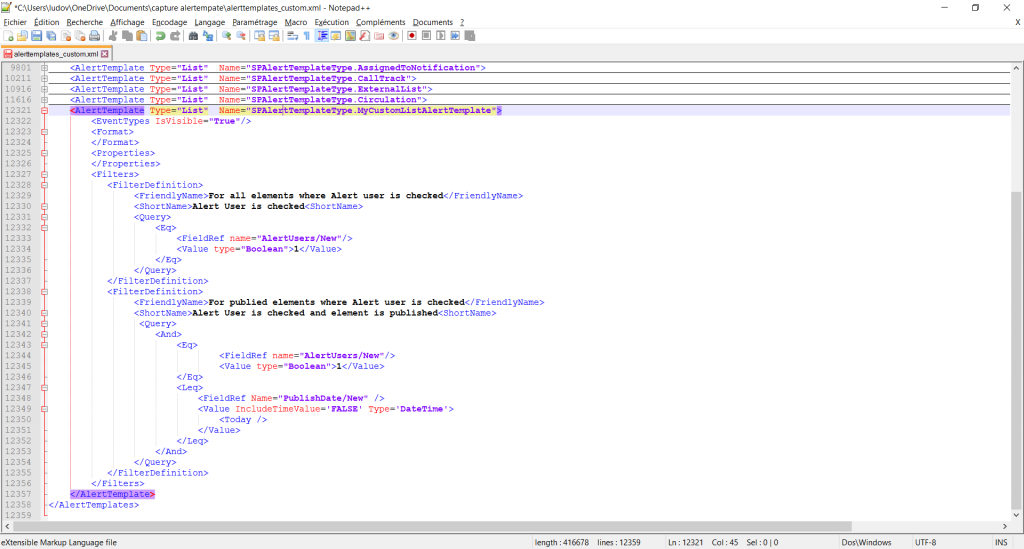Play back the recorded macro
The image size is (1024, 549).
441,36
